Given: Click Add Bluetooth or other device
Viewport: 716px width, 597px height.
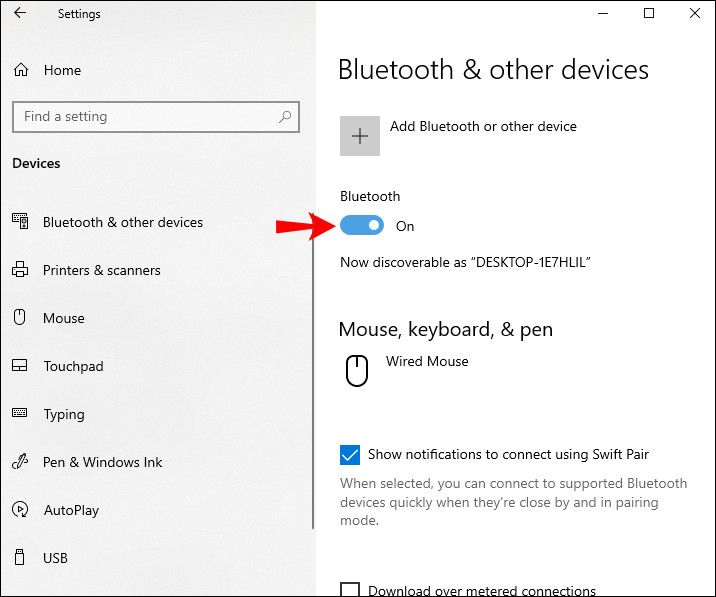Looking at the screenshot, I should [x=483, y=127].
